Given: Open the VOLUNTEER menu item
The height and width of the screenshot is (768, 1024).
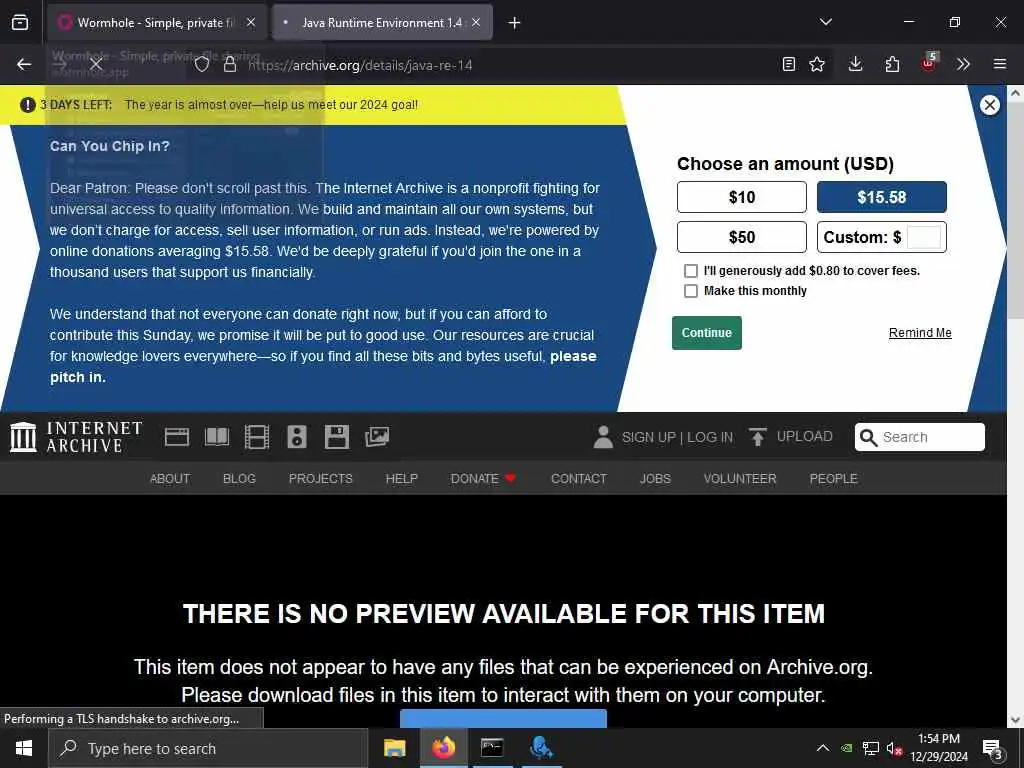Looking at the screenshot, I should (x=740, y=479).
